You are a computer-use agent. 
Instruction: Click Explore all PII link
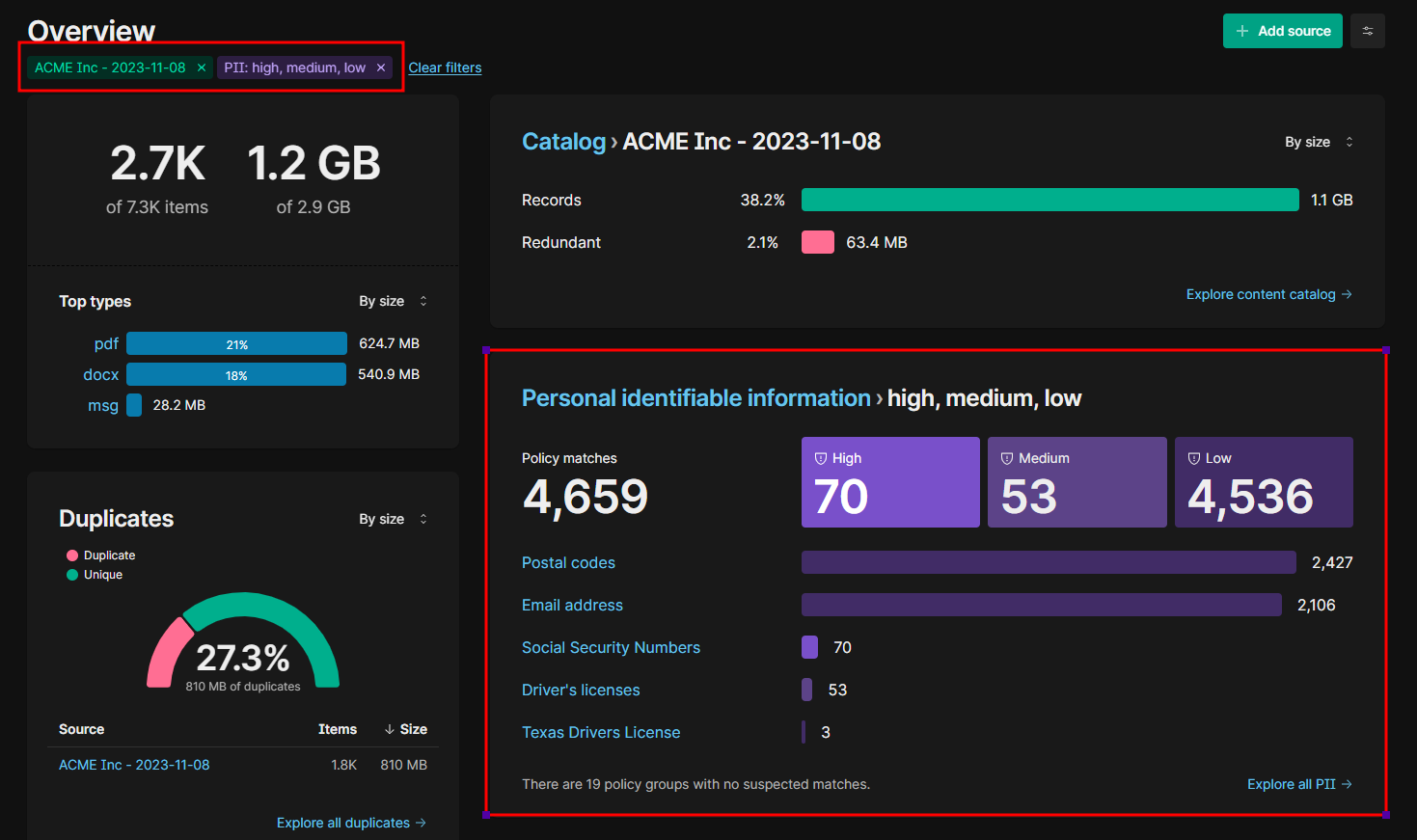1298,784
